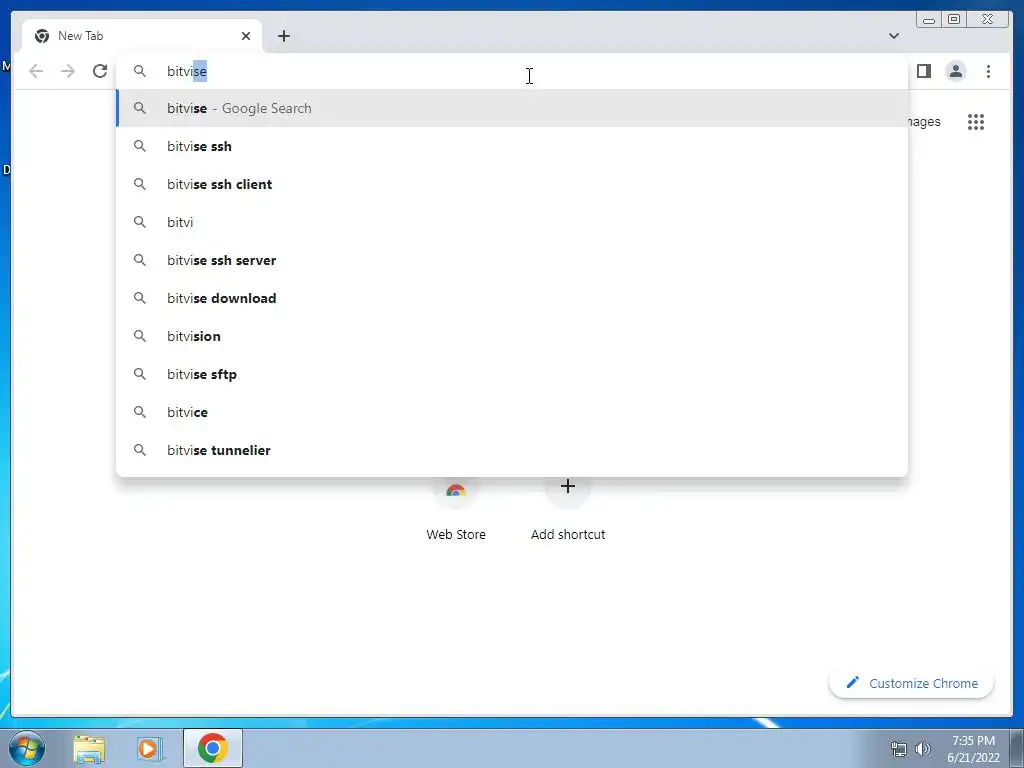Launch Windows Media Player from taskbar
The width and height of the screenshot is (1024, 768).
tap(149, 748)
